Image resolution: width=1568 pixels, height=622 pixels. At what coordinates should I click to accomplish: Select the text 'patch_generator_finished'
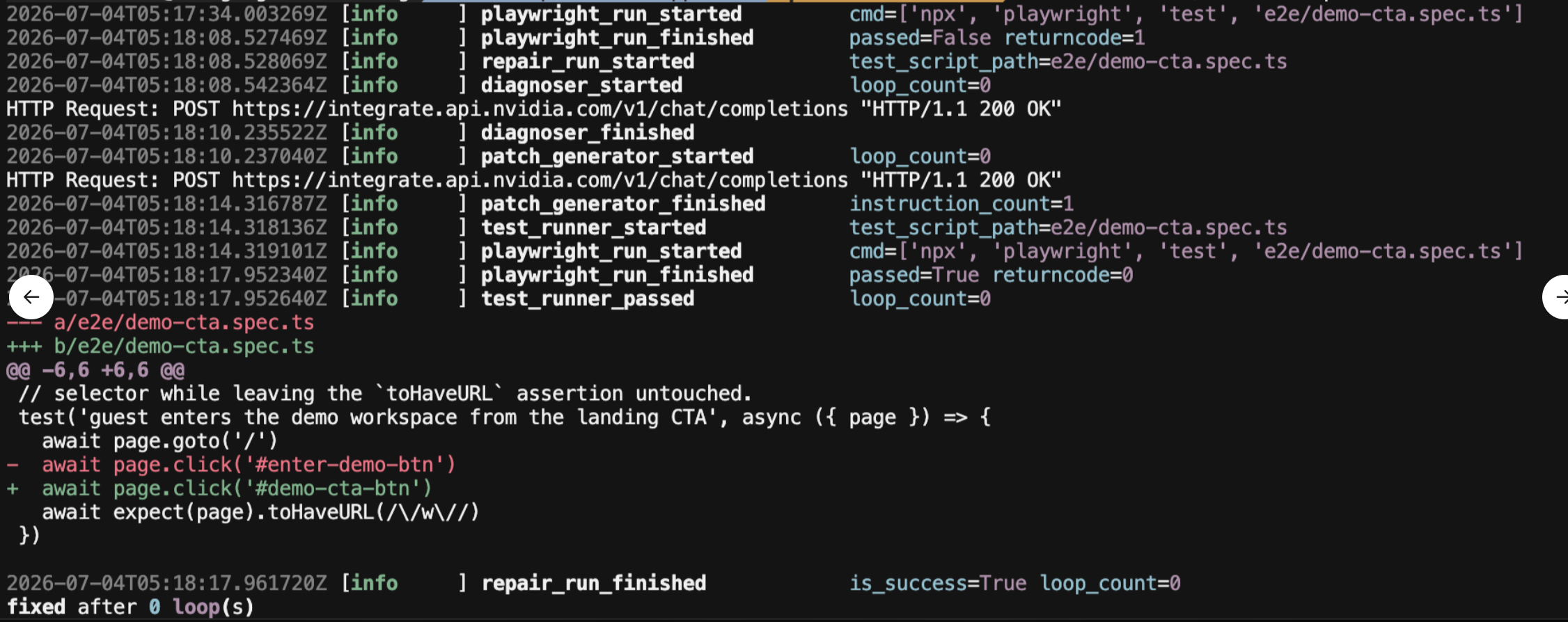[x=623, y=203]
